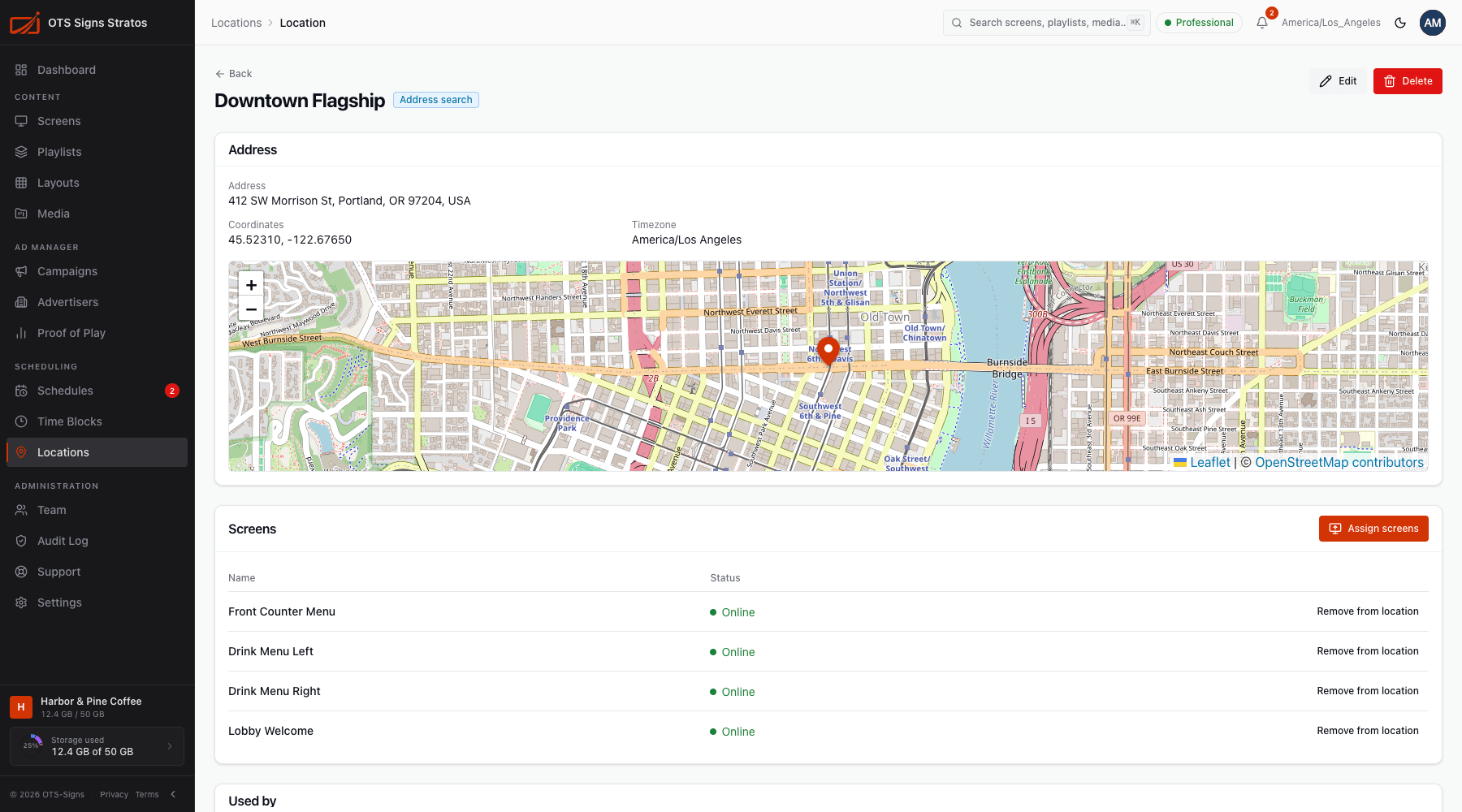1462x812 pixels.
Task: Open OpenStreetMap contributors link
Action: (1339, 462)
